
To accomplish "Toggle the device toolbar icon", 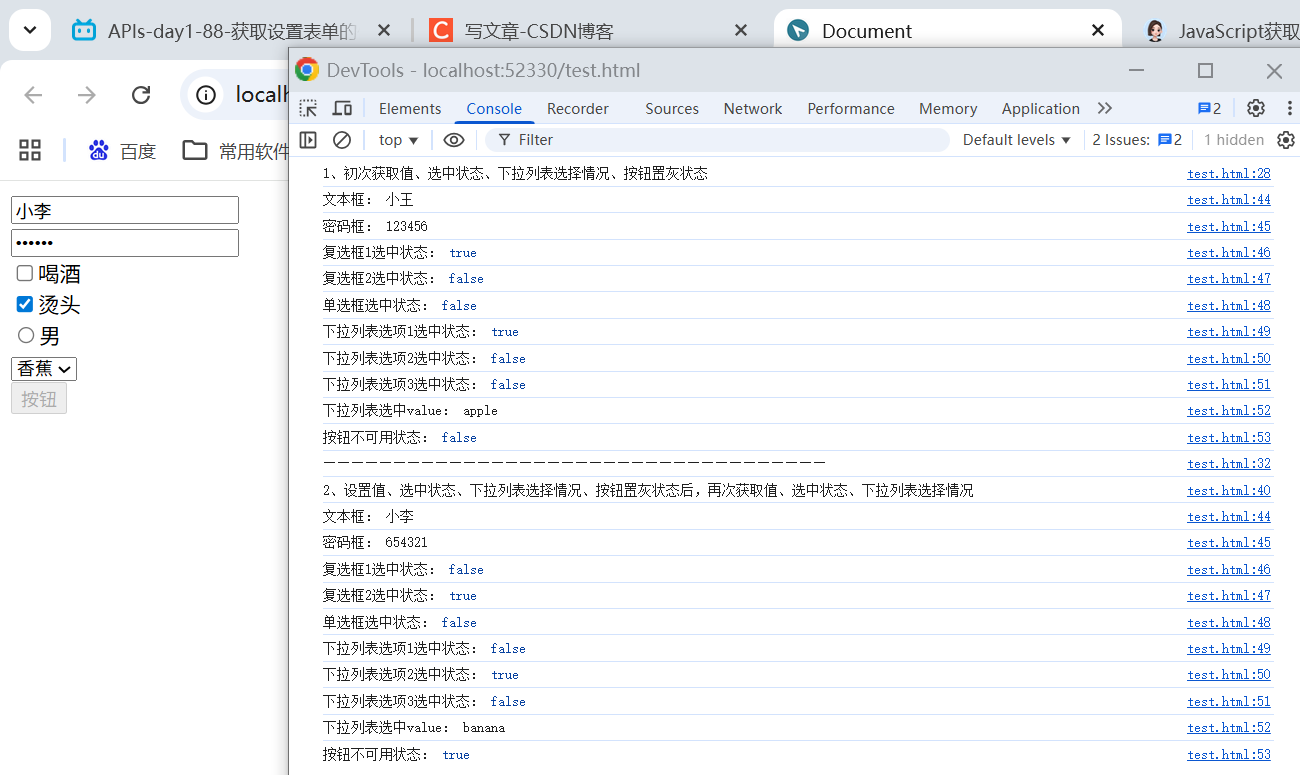I will pos(342,109).
